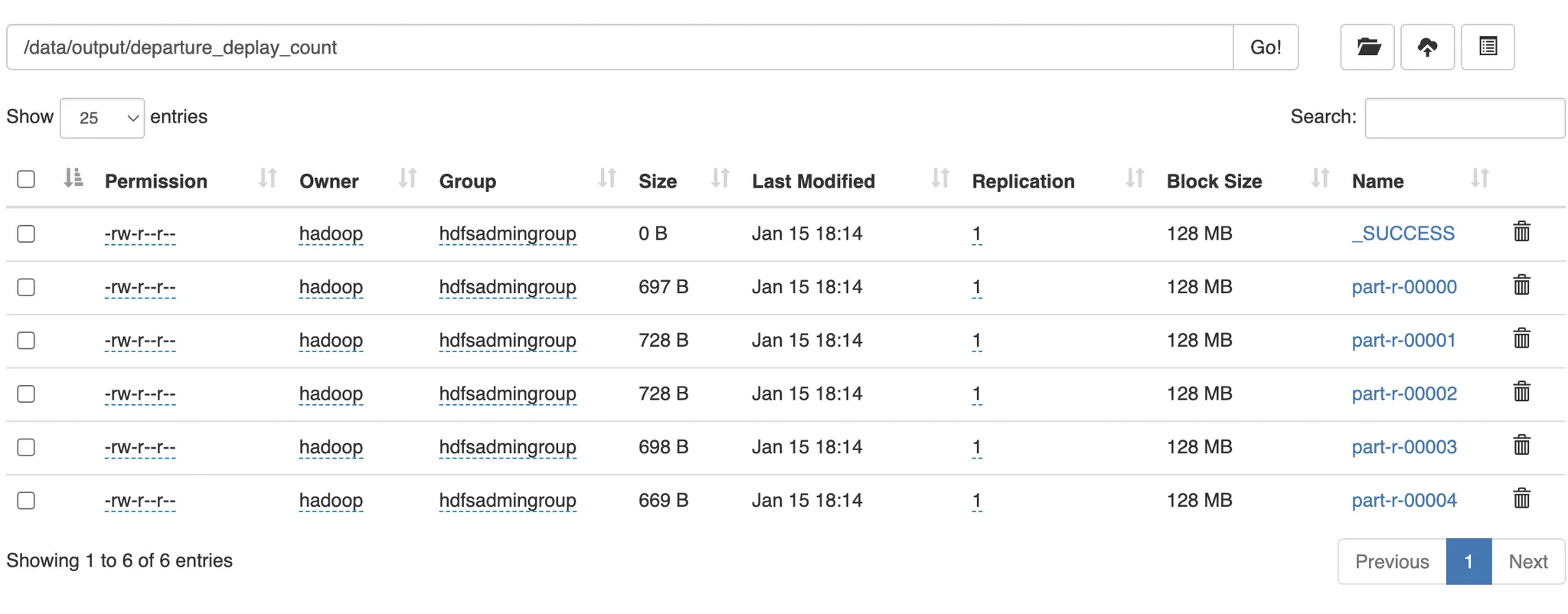
Task: Click trash icon for part-r-00004
Action: coord(1521,499)
